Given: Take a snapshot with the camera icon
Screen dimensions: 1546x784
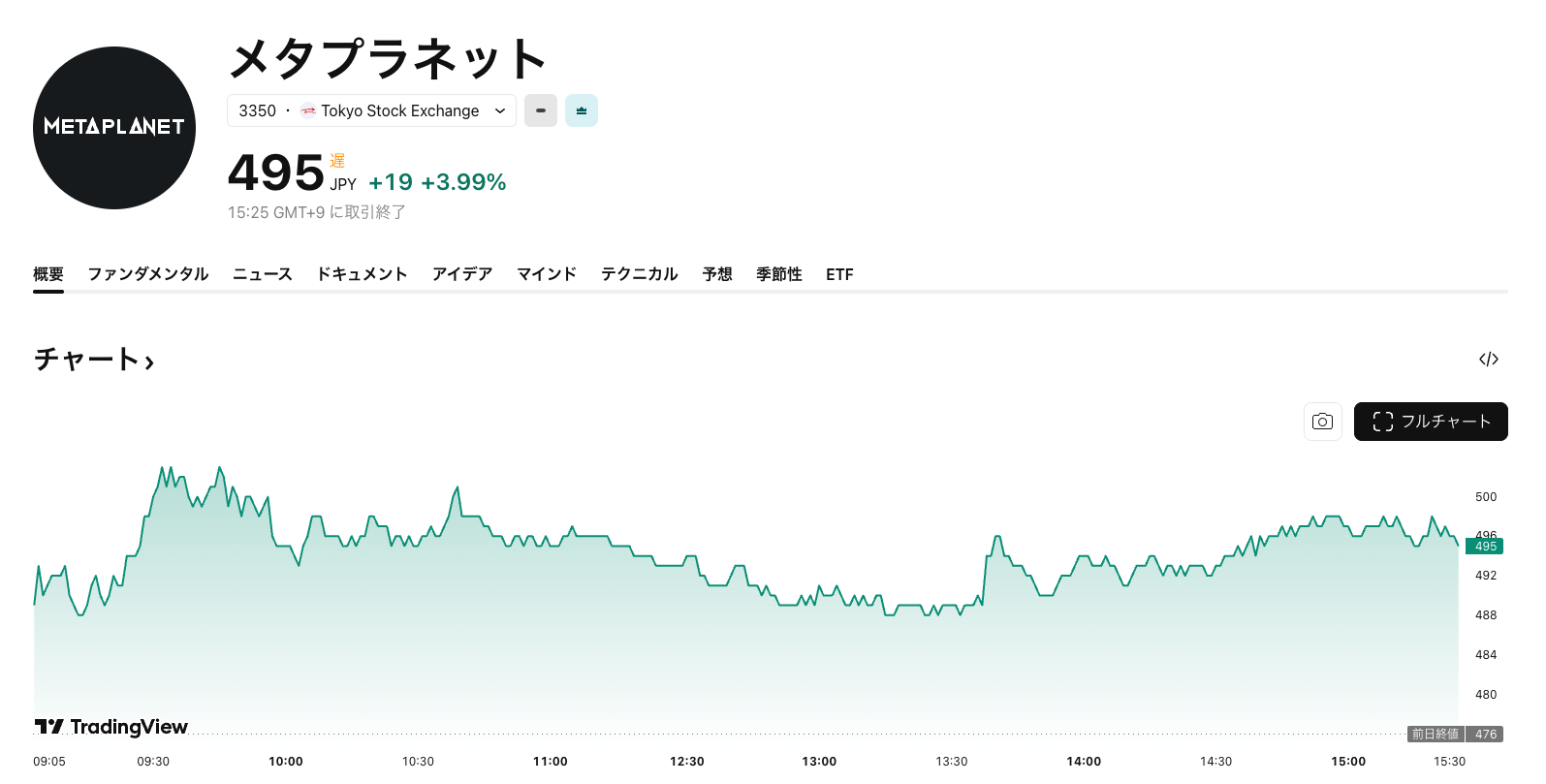Looking at the screenshot, I should point(1322,422).
